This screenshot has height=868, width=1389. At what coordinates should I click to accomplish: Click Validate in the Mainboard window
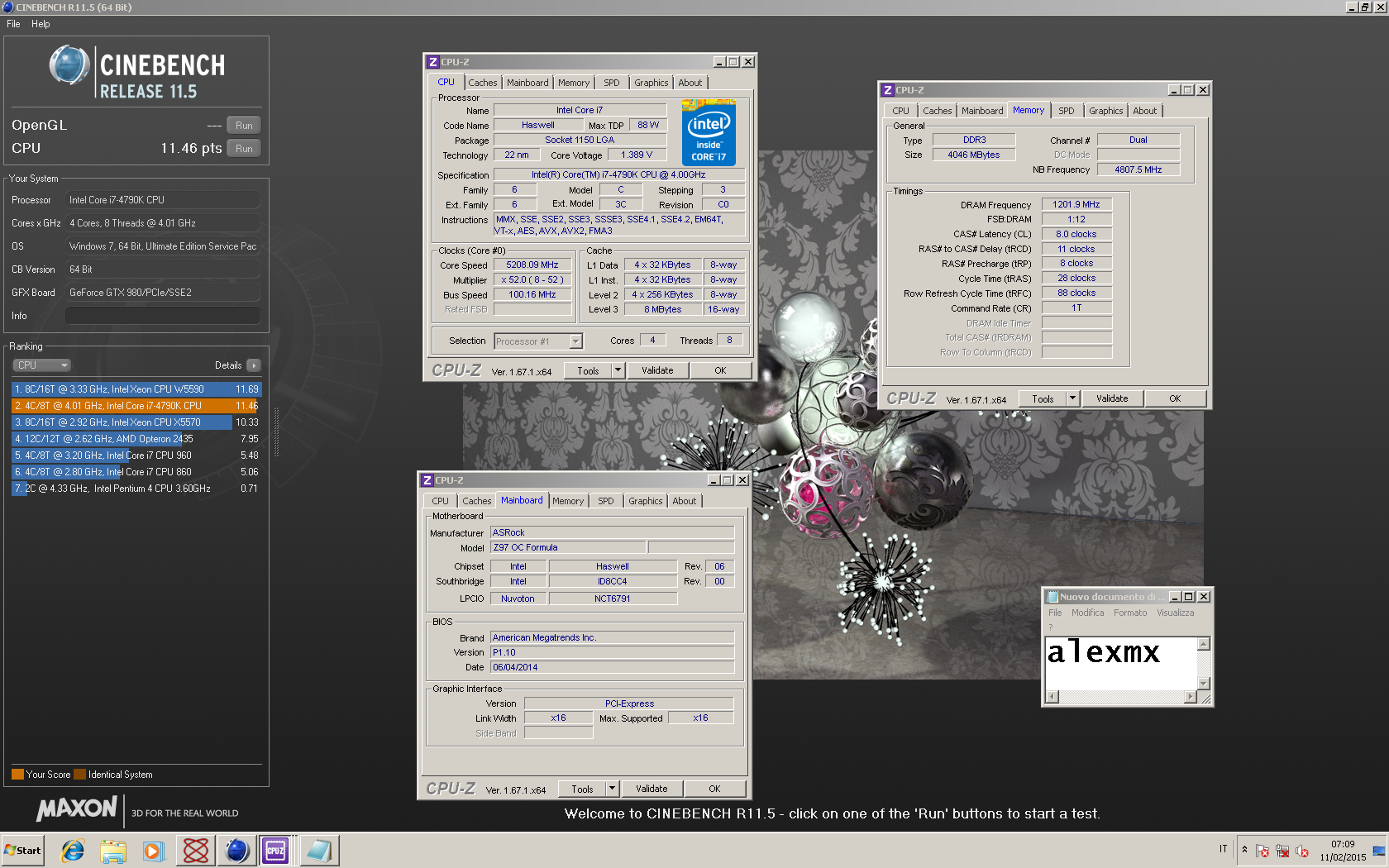tap(652, 789)
